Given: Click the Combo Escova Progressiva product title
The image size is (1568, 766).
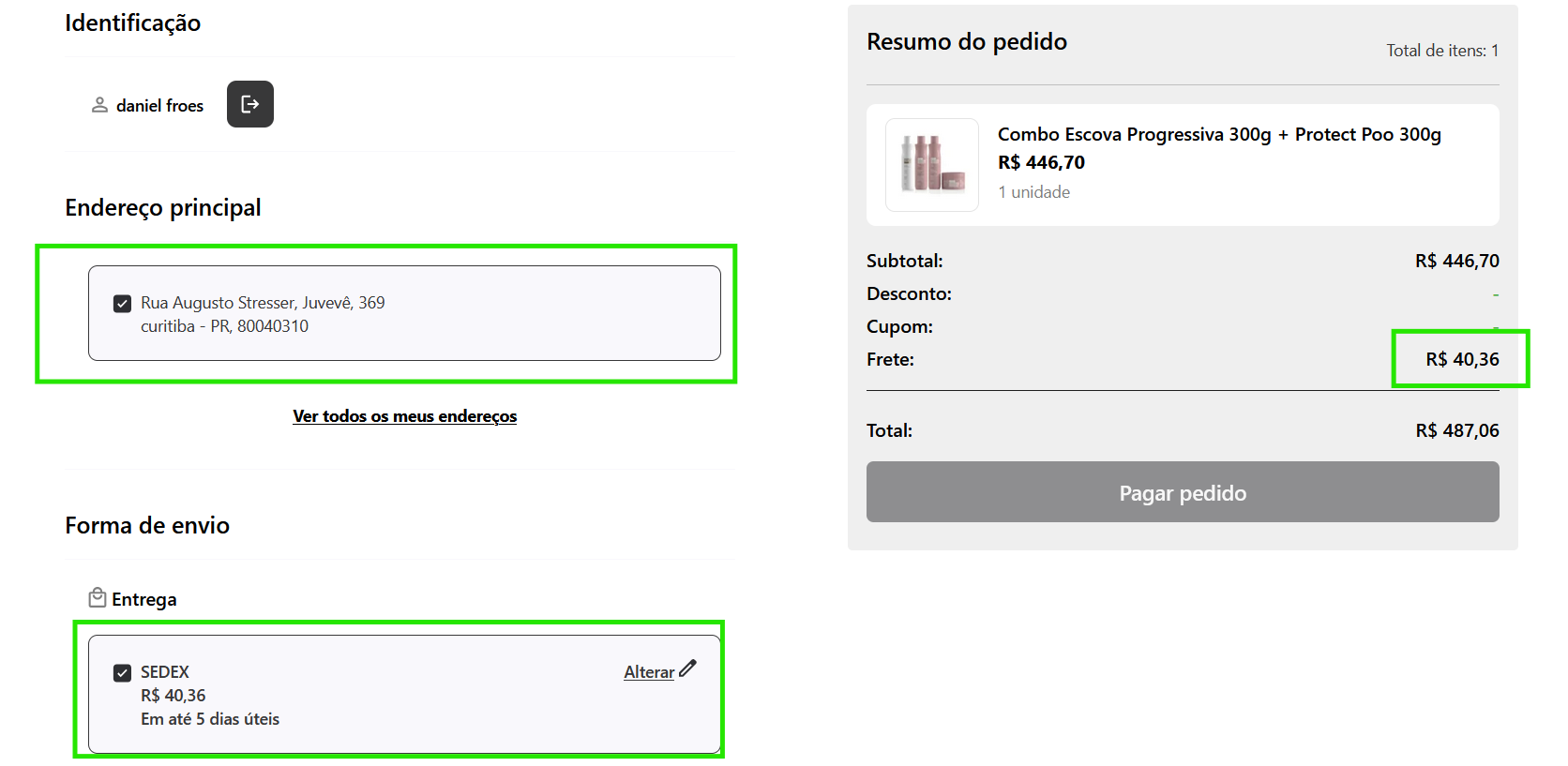Looking at the screenshot, I should pos(1219,134).
